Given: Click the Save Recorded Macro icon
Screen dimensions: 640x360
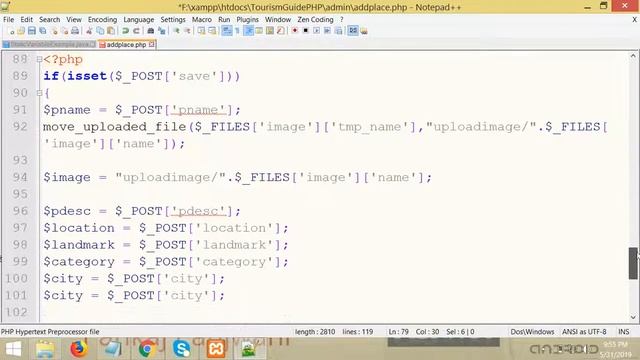Looking at the screenshot, I should [x=338, y=31].
